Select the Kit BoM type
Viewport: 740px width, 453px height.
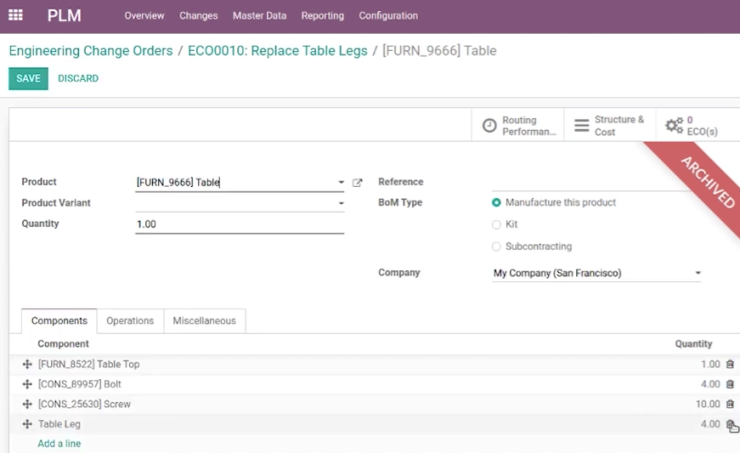click(496, 225)
